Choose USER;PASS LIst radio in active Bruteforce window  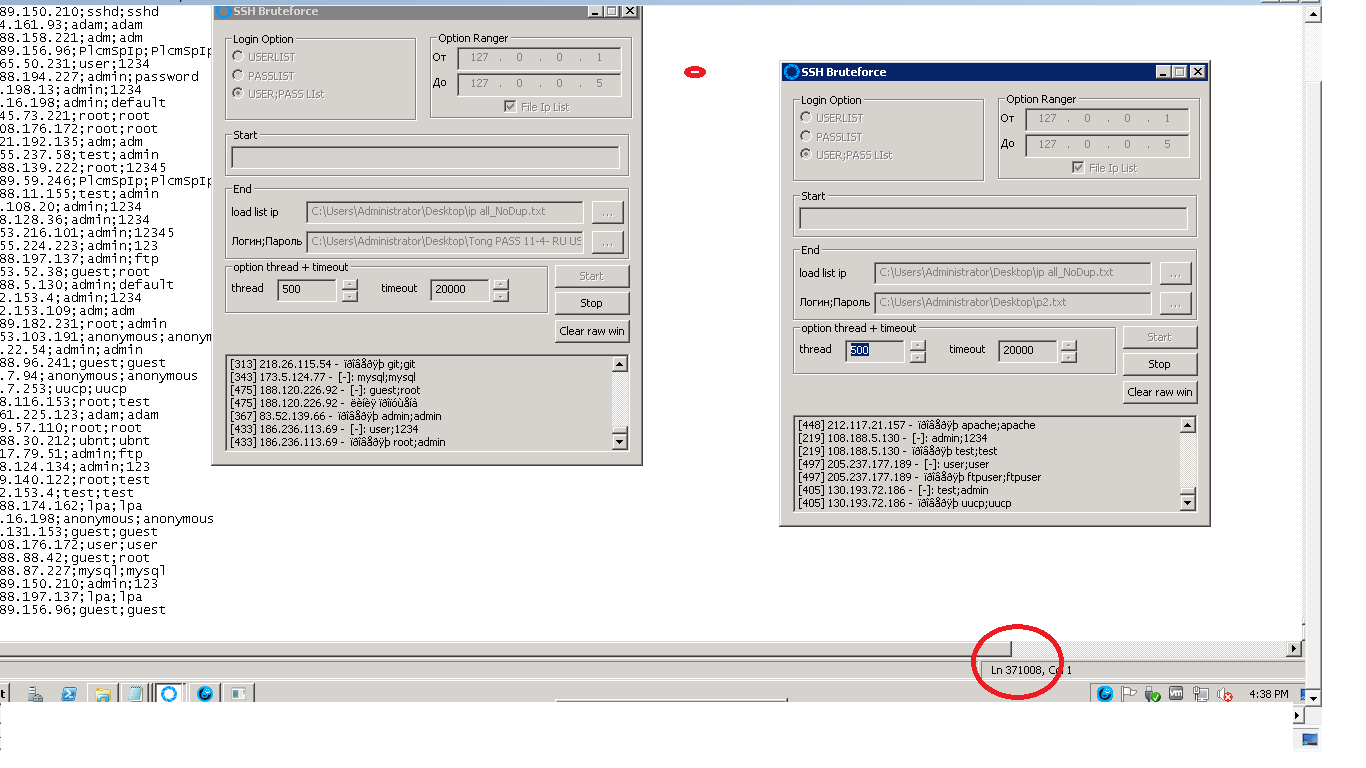[806, 154]
